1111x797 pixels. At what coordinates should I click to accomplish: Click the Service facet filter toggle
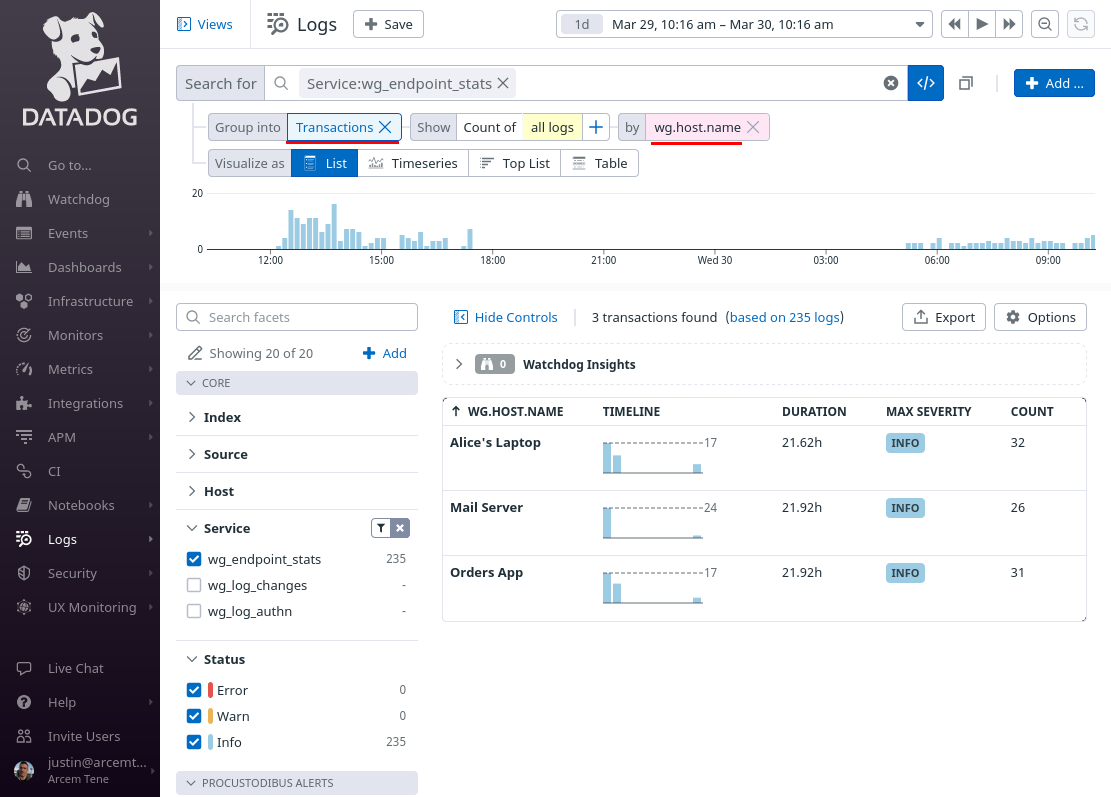[381, 528]
